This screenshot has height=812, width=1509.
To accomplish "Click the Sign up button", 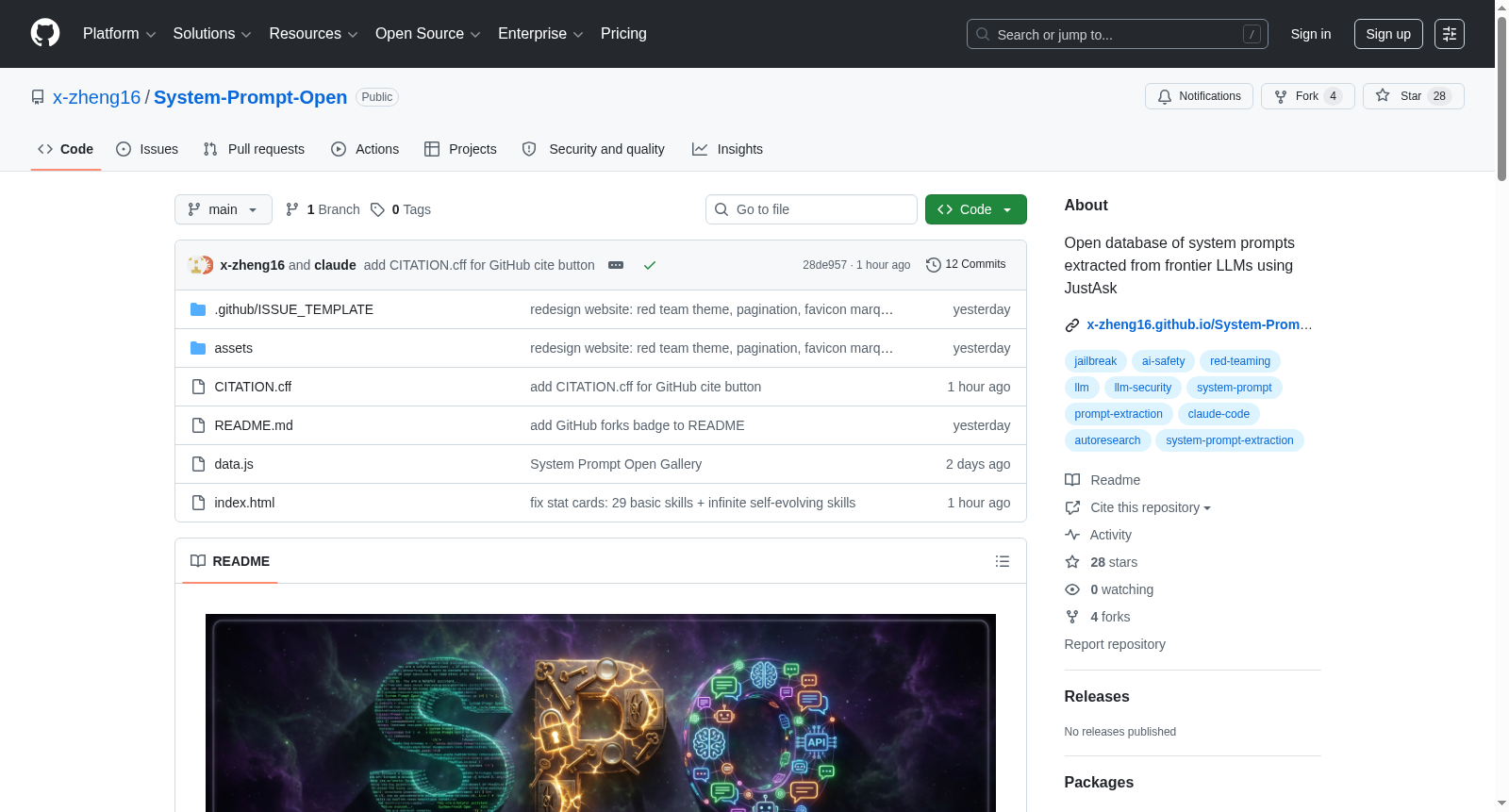I will pos(1388,34).
